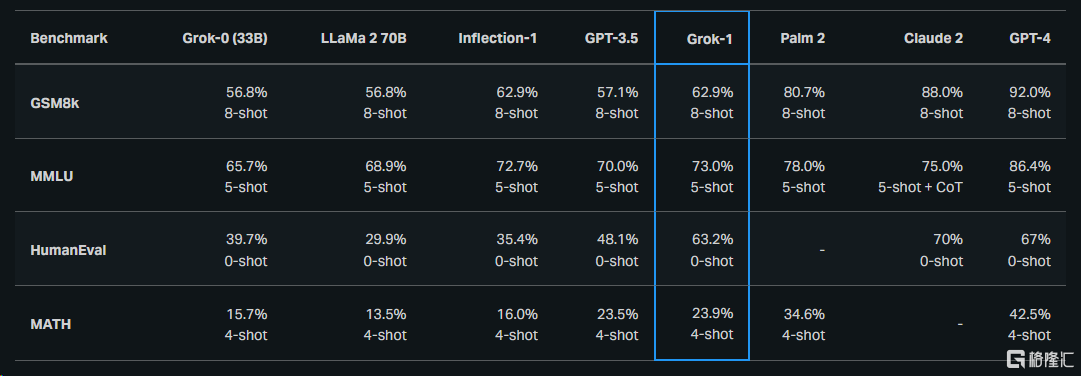Select Palm 2's 34.6% MATH score
The image size is (1081, 376).
point(804,314)
